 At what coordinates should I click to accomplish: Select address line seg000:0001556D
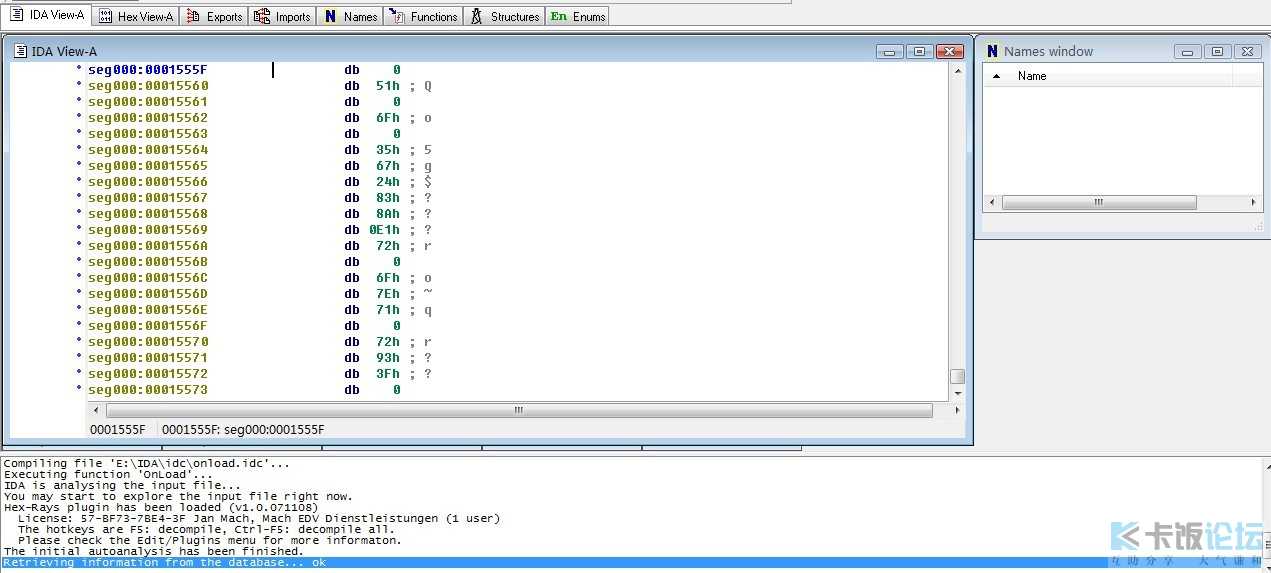(148, 294)
